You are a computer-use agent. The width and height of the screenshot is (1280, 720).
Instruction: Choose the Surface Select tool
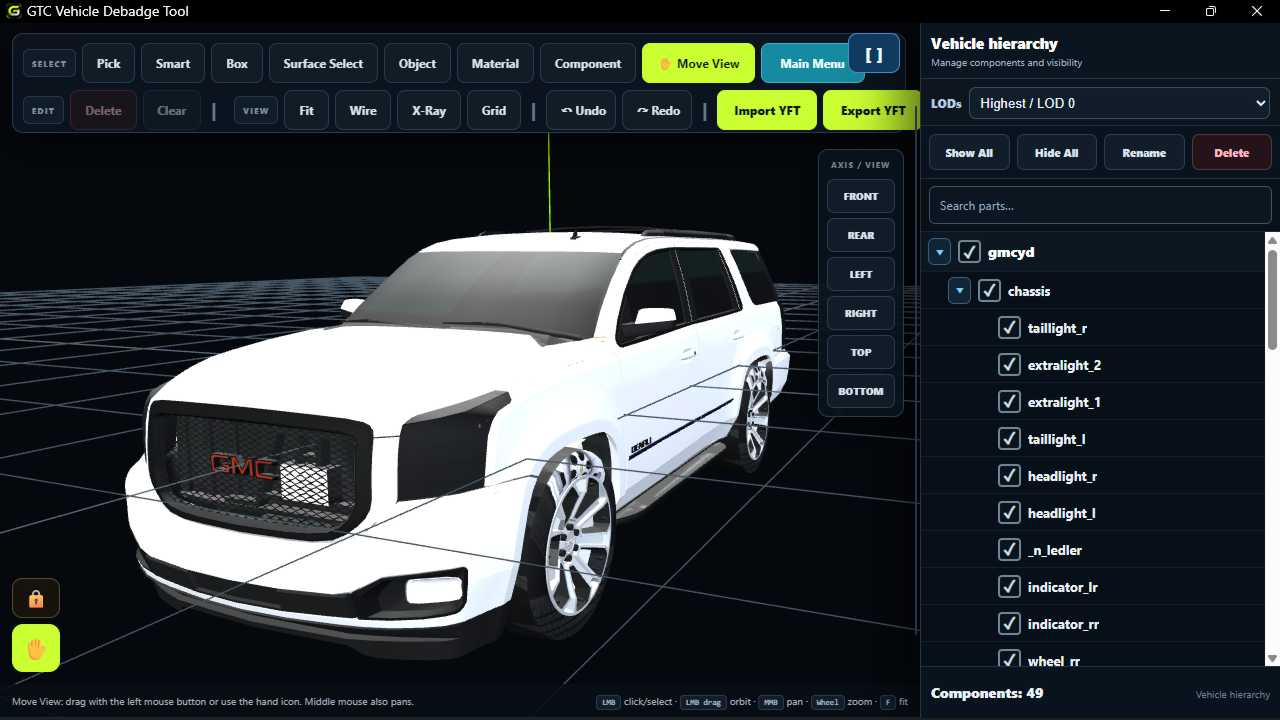(x=323, y=63)
